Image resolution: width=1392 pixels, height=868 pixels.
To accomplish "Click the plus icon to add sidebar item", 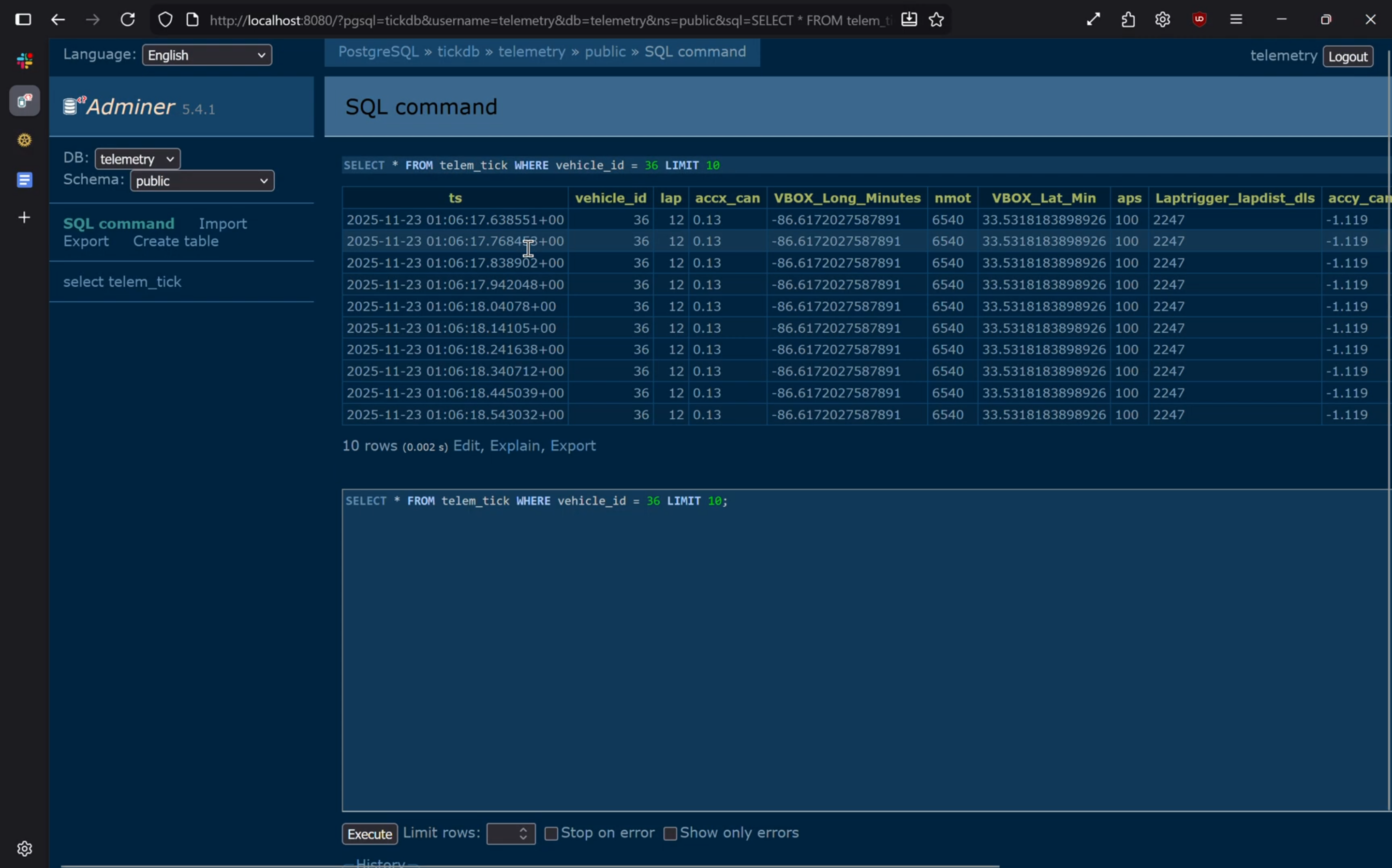I will point(24,218).
